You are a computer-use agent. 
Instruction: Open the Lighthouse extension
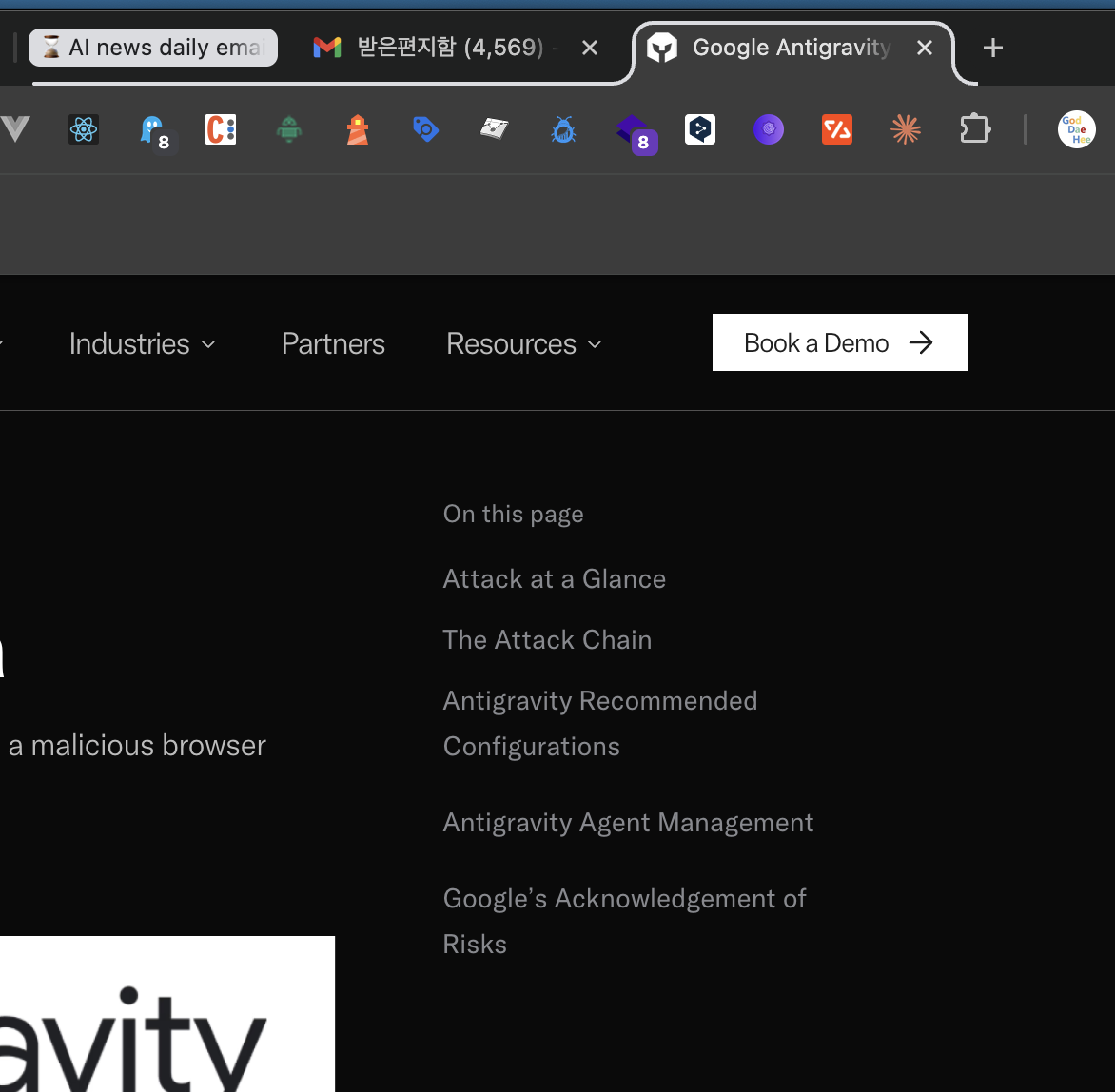[358, 129]
